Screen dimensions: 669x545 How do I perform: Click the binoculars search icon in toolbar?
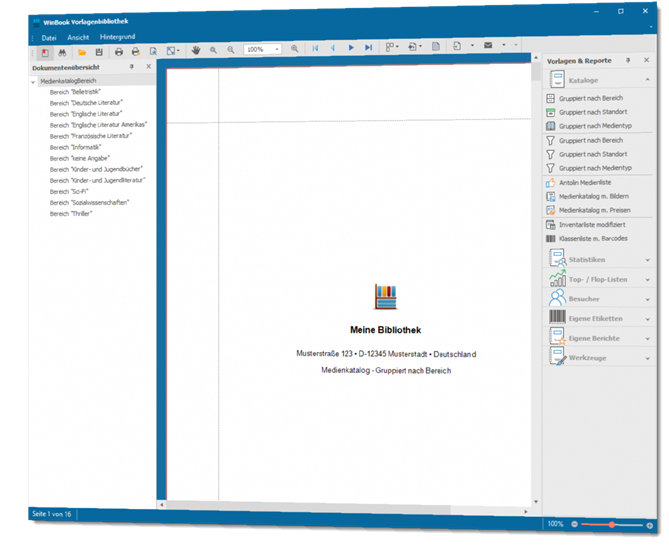pos(62,49)
